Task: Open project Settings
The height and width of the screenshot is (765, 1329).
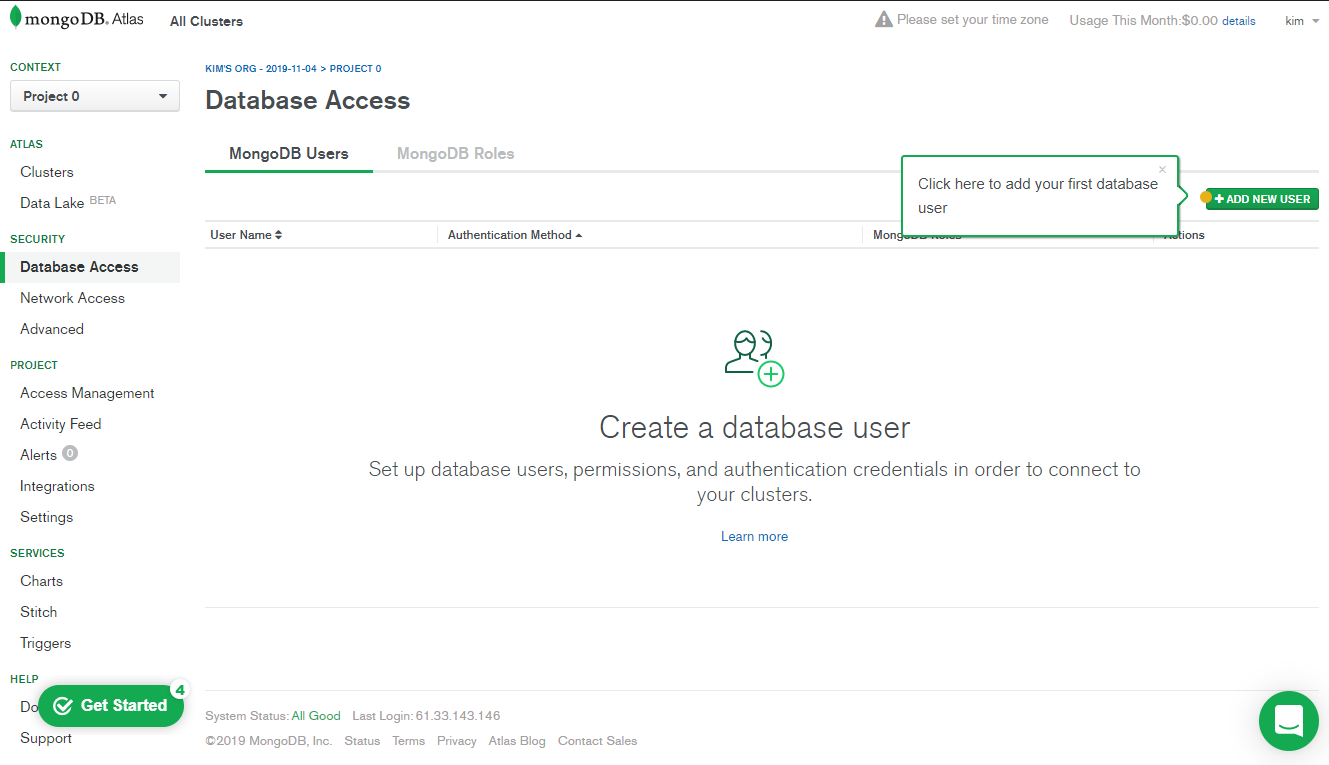Action: click(x=46, y=517)
